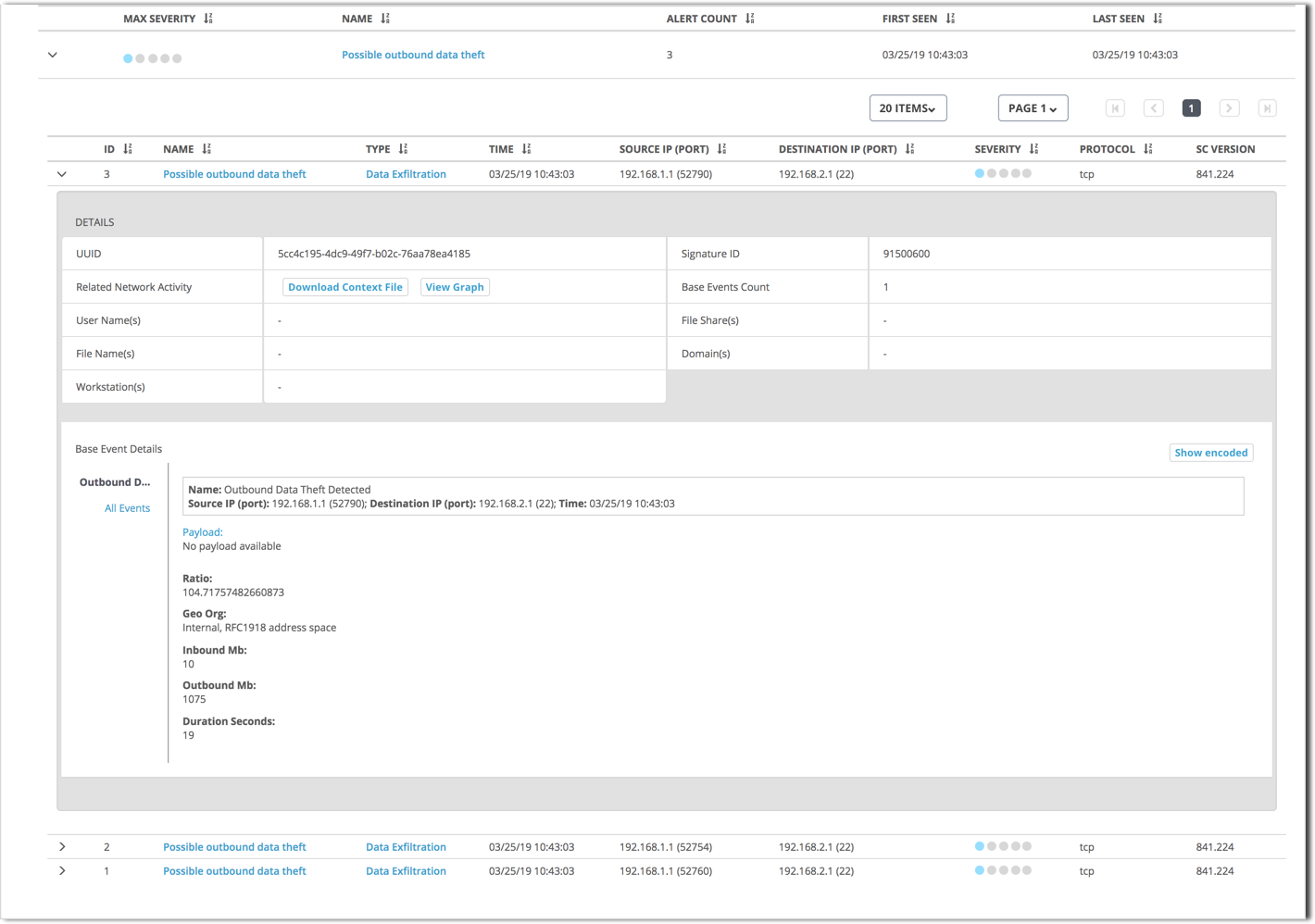Sort by Source IP (Port) icon

721,149
